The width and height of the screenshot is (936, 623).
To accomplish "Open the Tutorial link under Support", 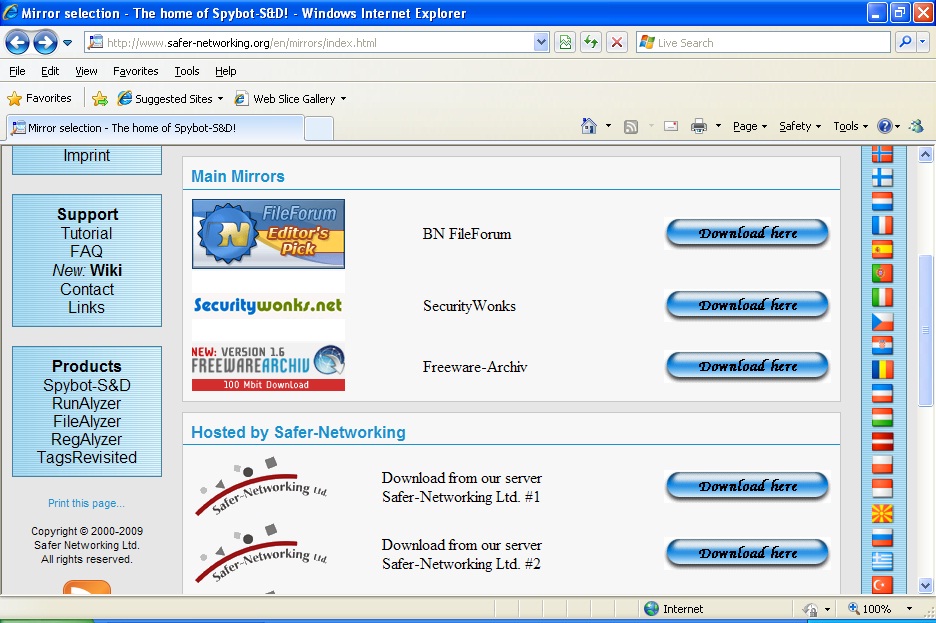I will tap(87, 233).
